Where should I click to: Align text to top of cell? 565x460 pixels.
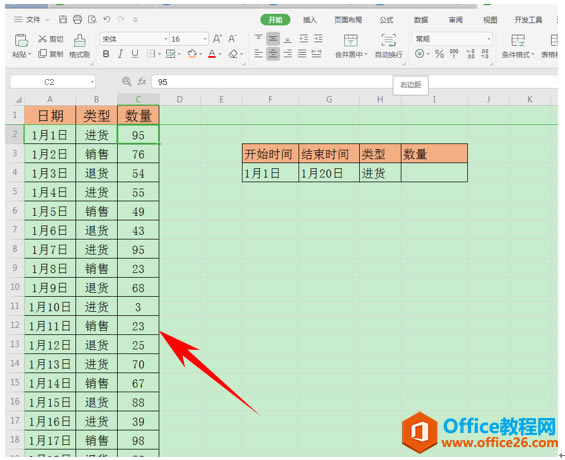(x=258, y=38)
